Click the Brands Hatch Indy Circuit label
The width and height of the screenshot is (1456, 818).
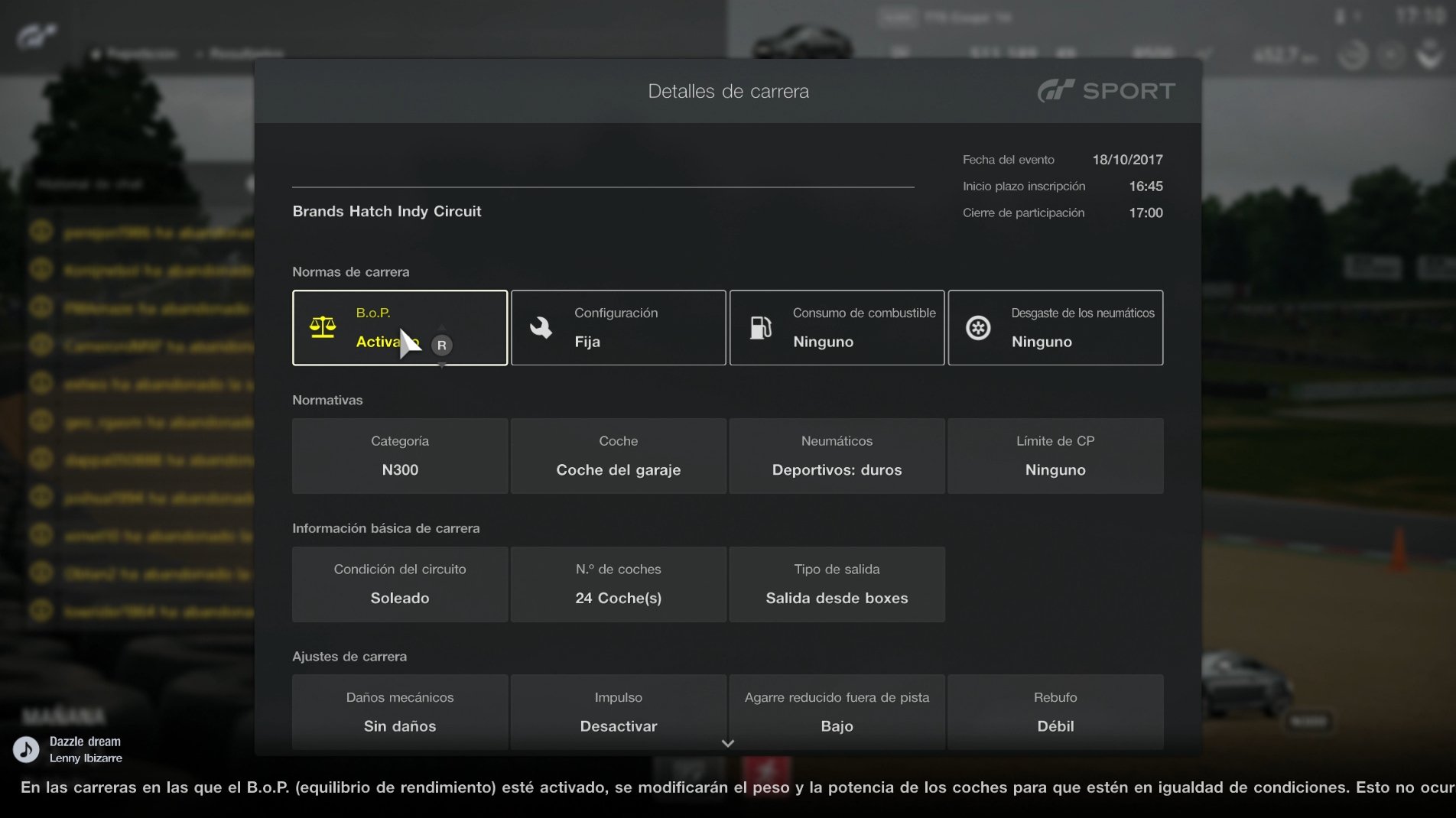pyautogui.click(x=386, y=211)
